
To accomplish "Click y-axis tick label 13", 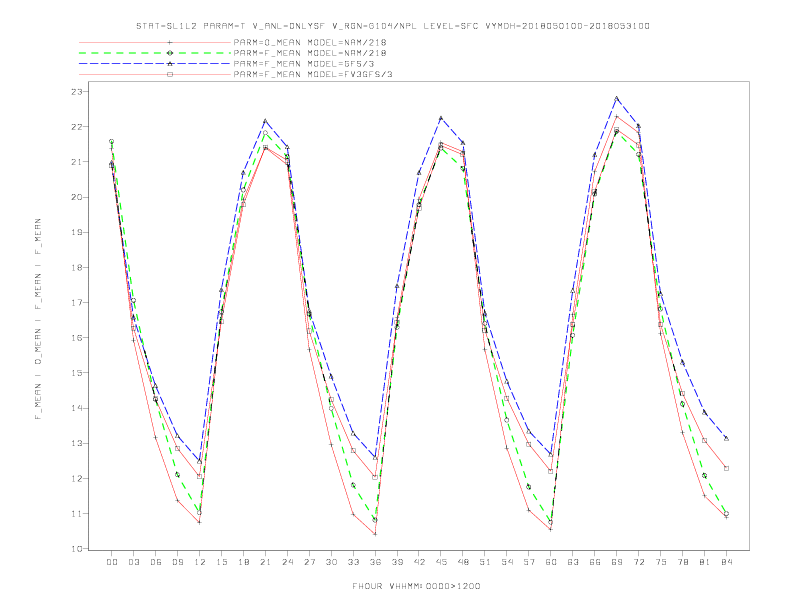I will 76,443.
